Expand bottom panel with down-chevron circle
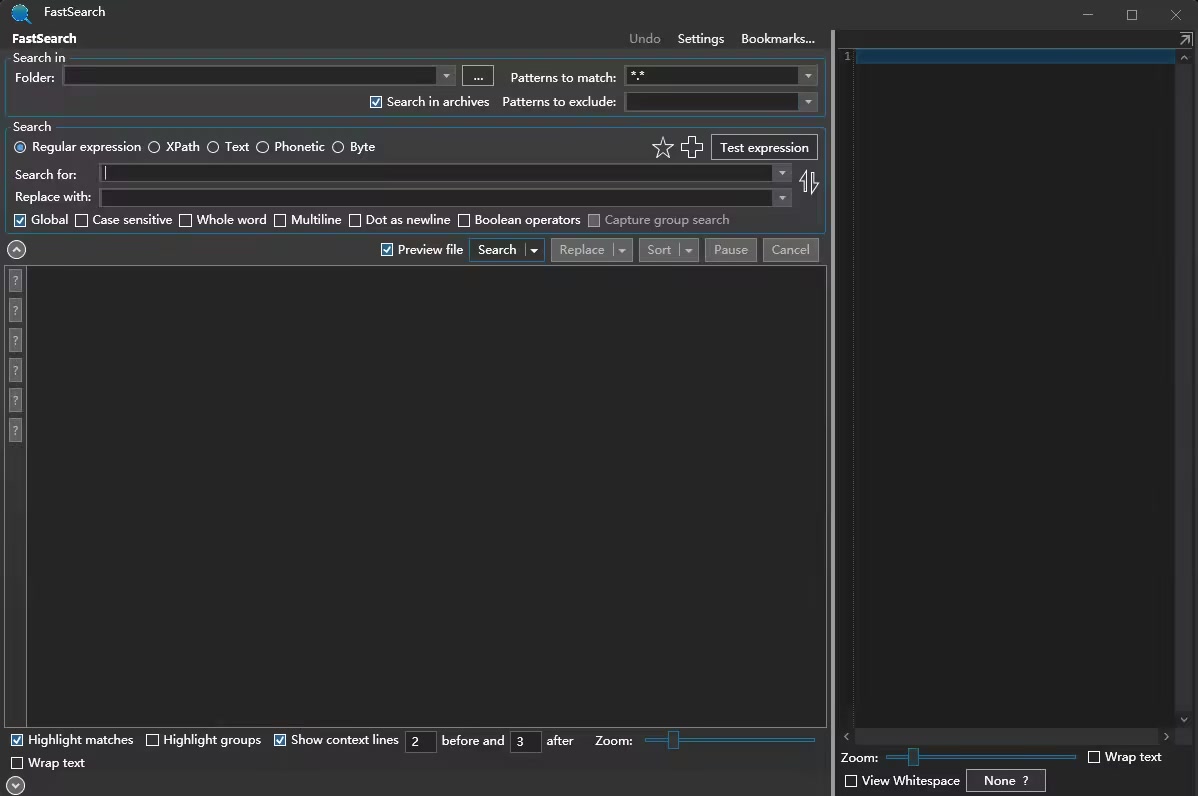 (16, 785)
